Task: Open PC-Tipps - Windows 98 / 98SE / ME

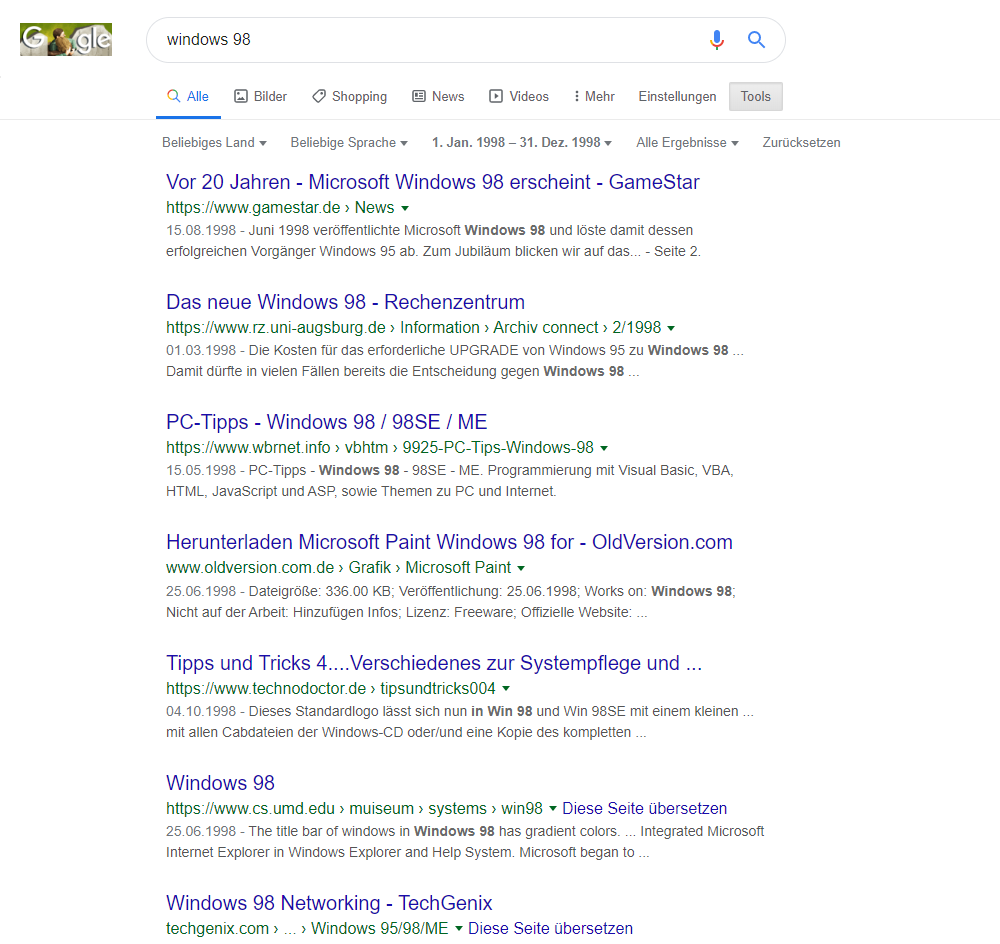Action: pyautogui.click(x=327, y=422)
